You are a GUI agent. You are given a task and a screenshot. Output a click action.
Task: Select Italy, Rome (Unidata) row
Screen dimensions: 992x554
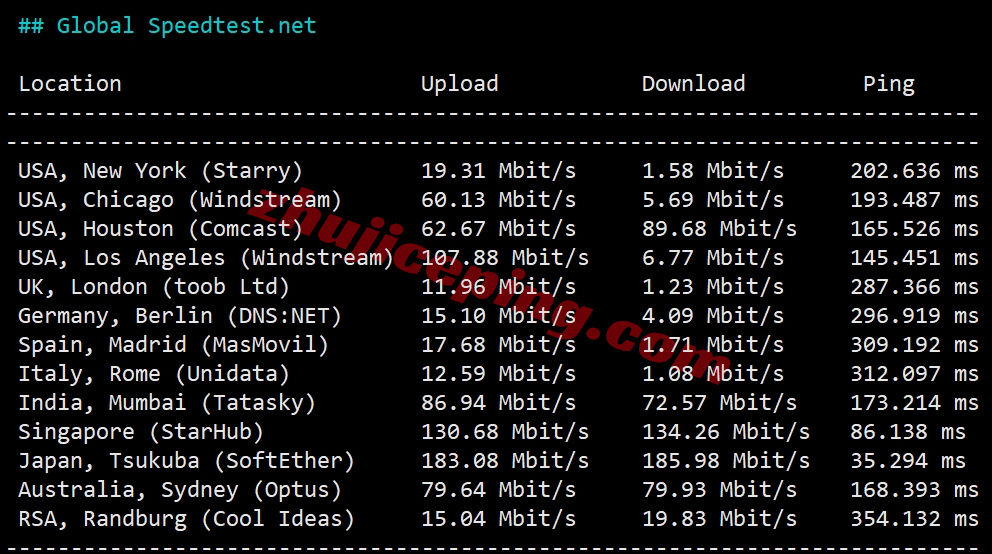tap(498, 374)
